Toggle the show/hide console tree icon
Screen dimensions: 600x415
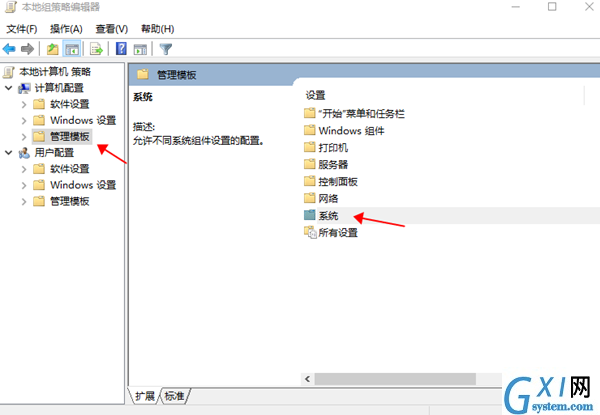pyautogui.click(x=72, y=49)
